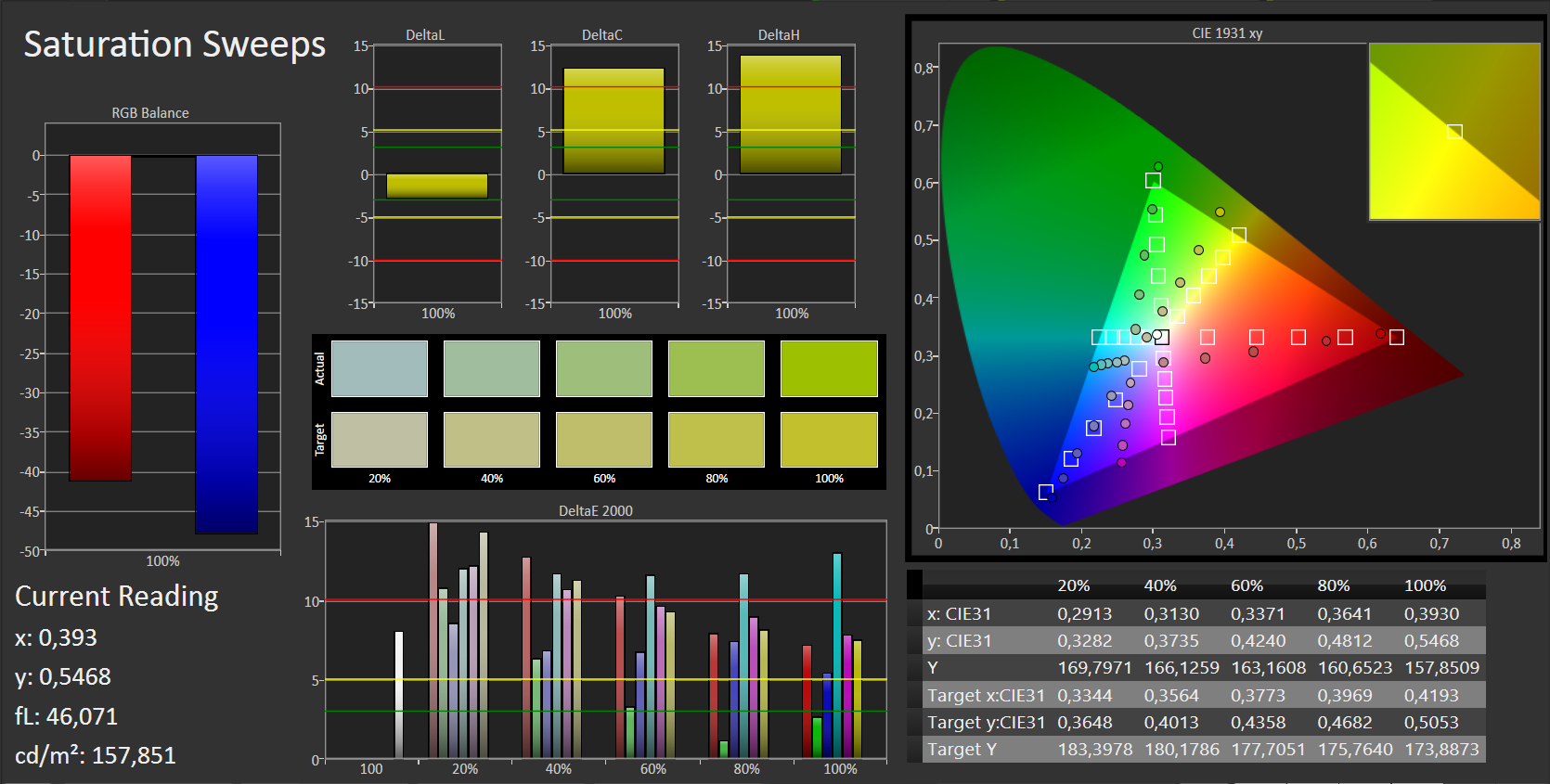Select the white bar in DeltaE 2000 chart

tap(399, 694)
